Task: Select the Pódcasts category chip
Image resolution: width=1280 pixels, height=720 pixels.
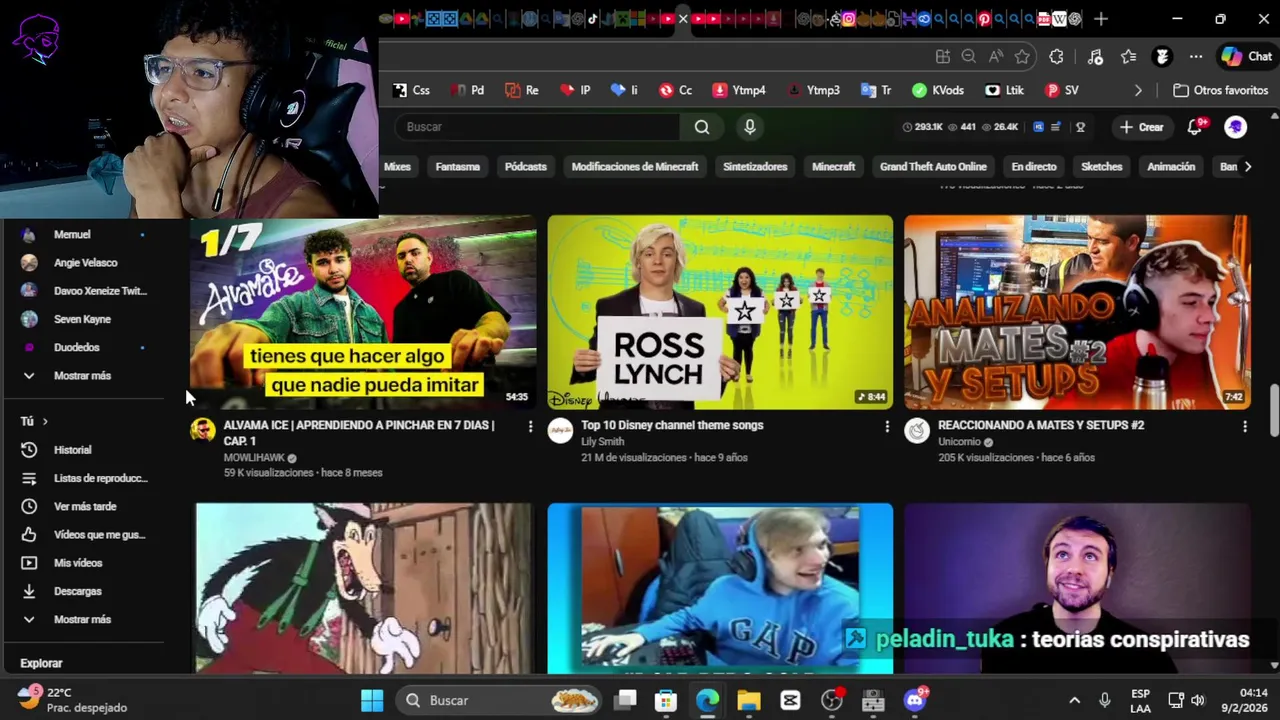Action: [526, 167]
